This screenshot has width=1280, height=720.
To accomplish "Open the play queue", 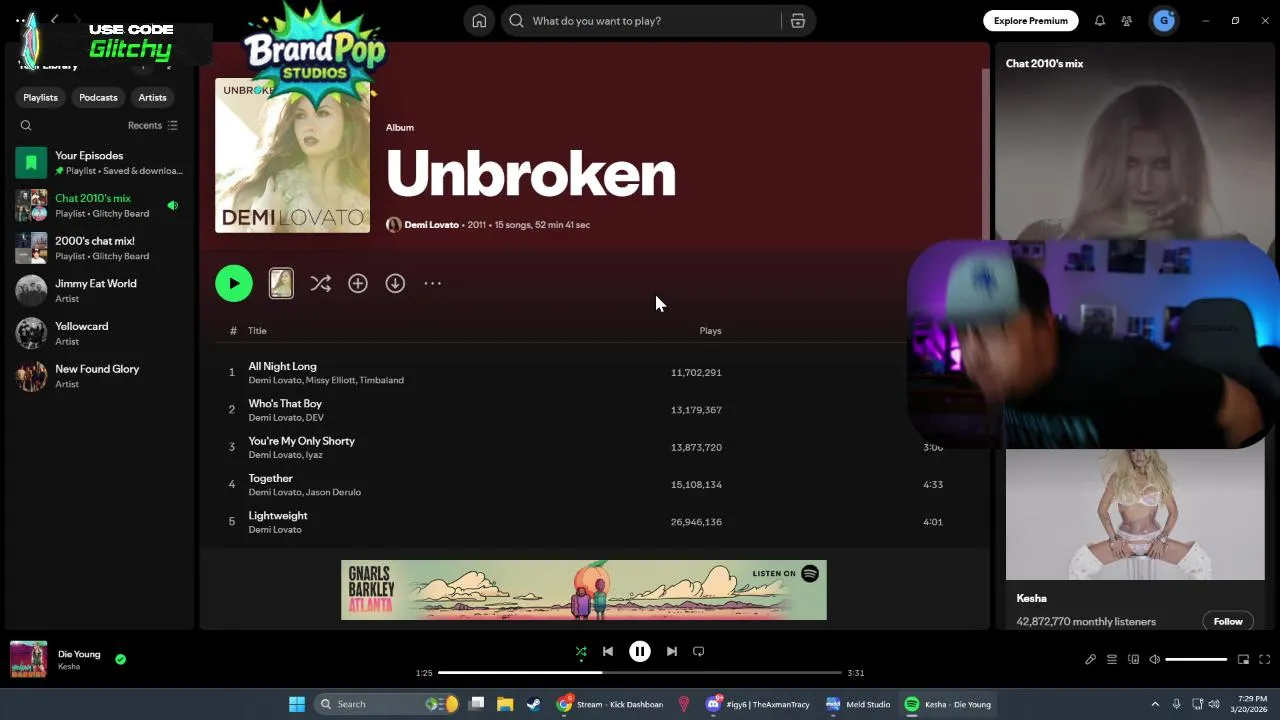I will tap(1112, 660).
